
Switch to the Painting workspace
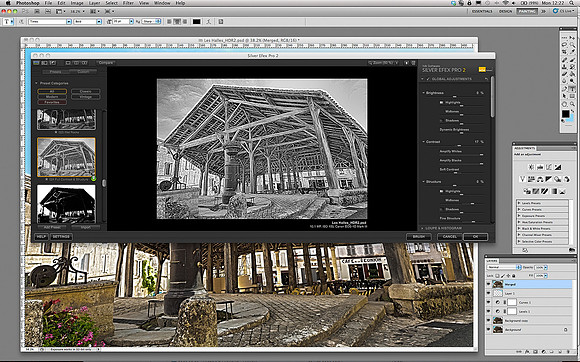pyautogui.click(x=527, y=11)
